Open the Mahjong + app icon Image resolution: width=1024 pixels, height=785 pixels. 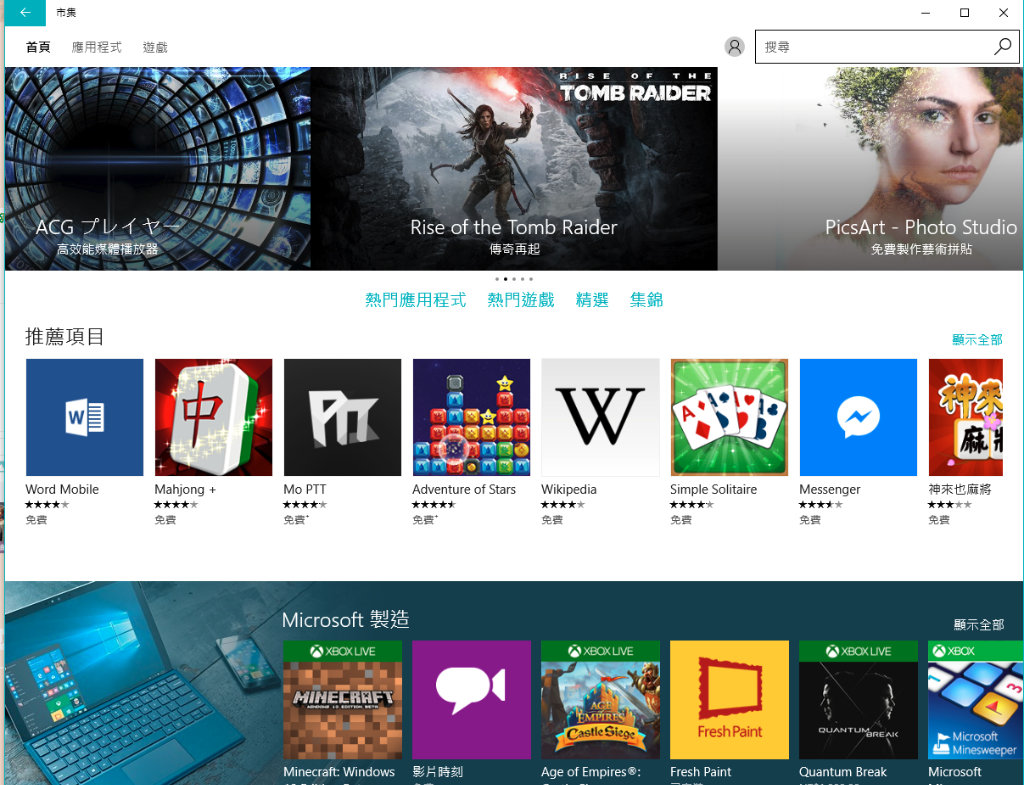coord(214,417)
